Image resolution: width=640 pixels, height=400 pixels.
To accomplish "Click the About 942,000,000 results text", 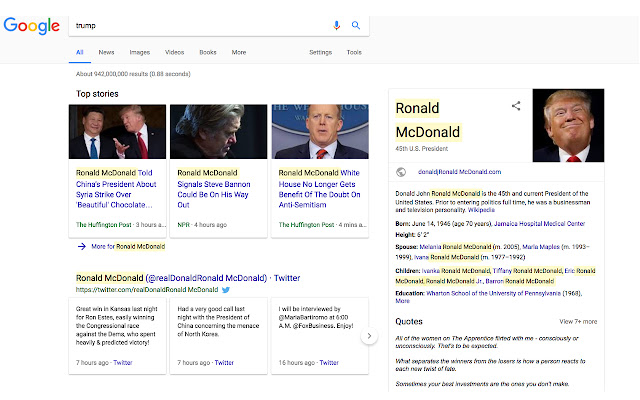I will tap(133, 74).
